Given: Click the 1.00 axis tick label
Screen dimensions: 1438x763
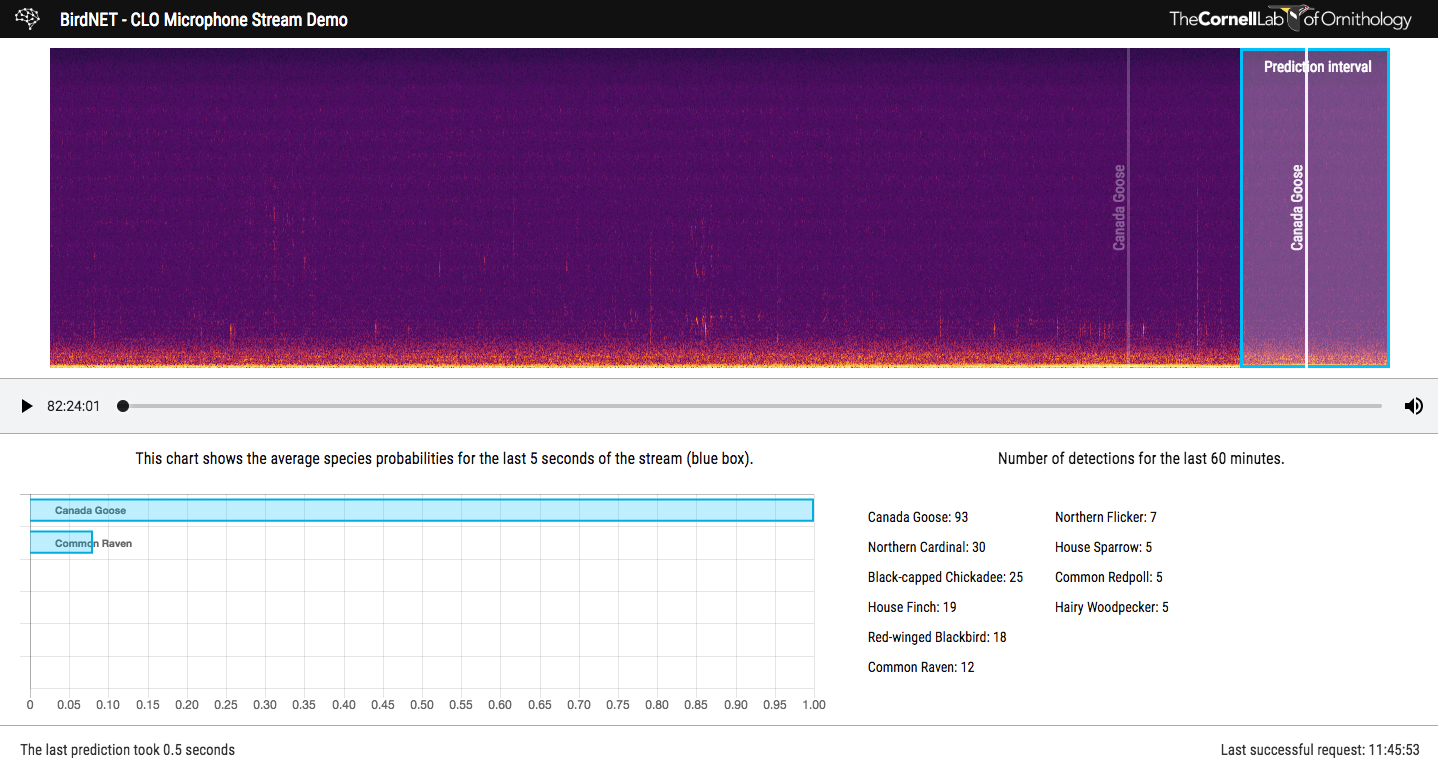Looking at the screenshot, I should [x=814, y=705].
